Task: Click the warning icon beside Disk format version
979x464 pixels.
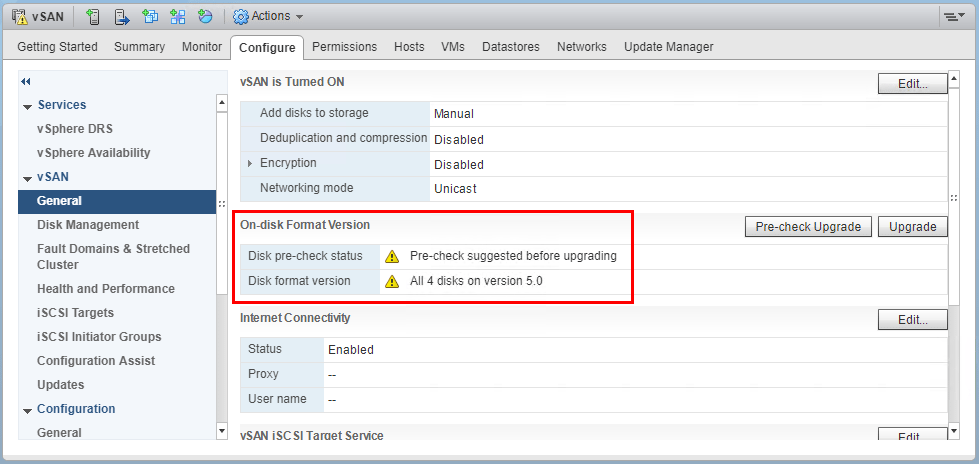Action: point(392,281)
